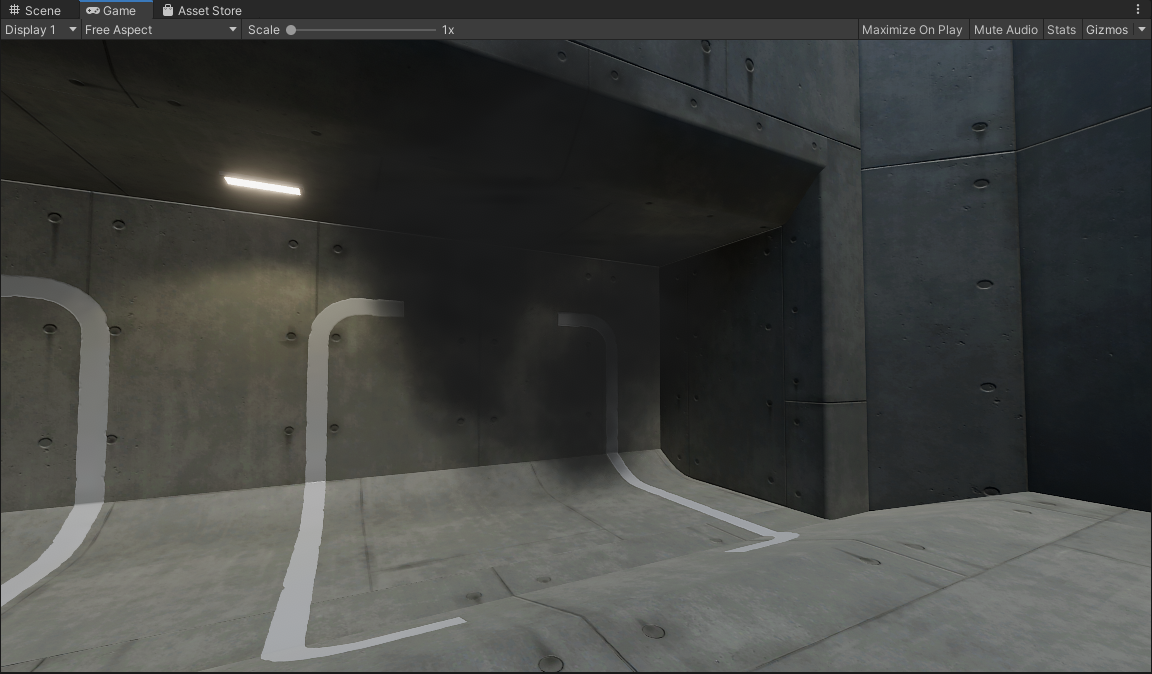
Task: Click the gamepad icon on the Game tab
Action: pyautogui.click(x=91, y=10)
